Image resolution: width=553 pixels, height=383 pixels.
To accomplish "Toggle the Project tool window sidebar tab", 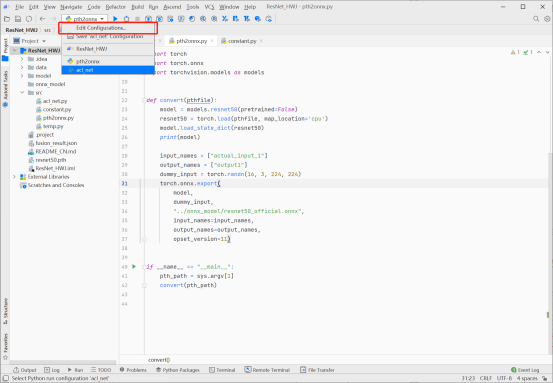I will (x=5, y=49).
